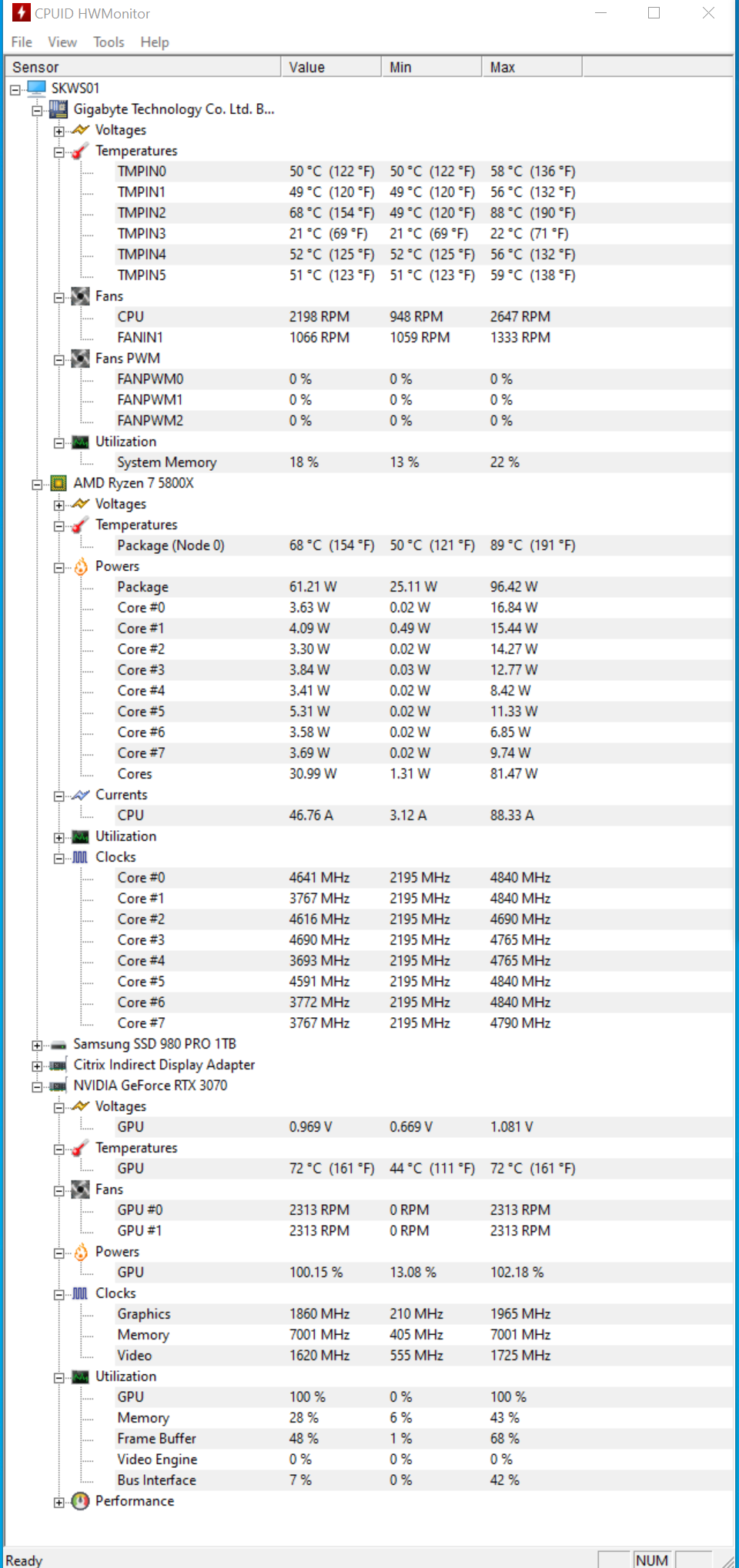Viewport: 739px width, 1568px height.
Task: Click the Max column header
Action: pyautogui.click(x=533, y=67)
